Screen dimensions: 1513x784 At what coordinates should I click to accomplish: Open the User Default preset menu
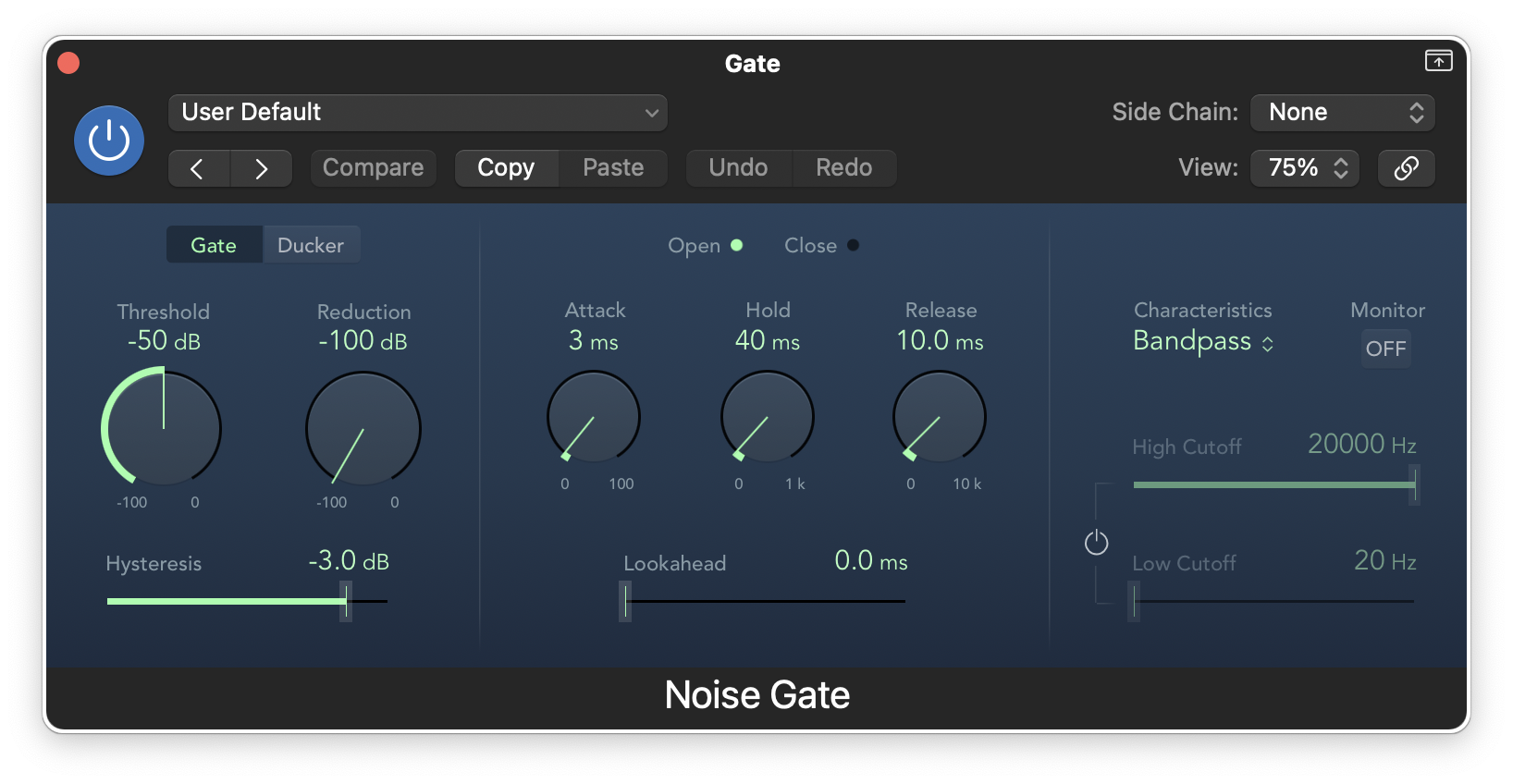tap(418, 113)
